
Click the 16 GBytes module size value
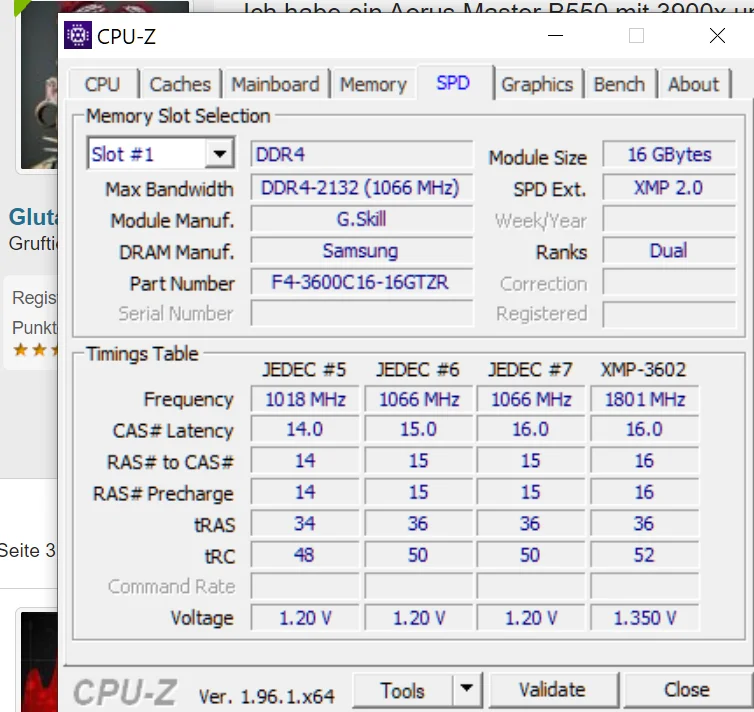[669, 154]
